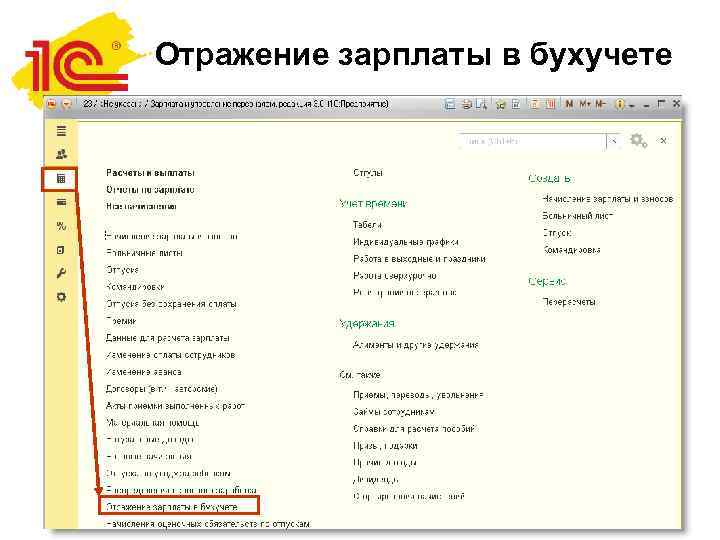The image size is (720, 540).
Task: Open Призы, подарки
Action: click(x=385, y=445)
